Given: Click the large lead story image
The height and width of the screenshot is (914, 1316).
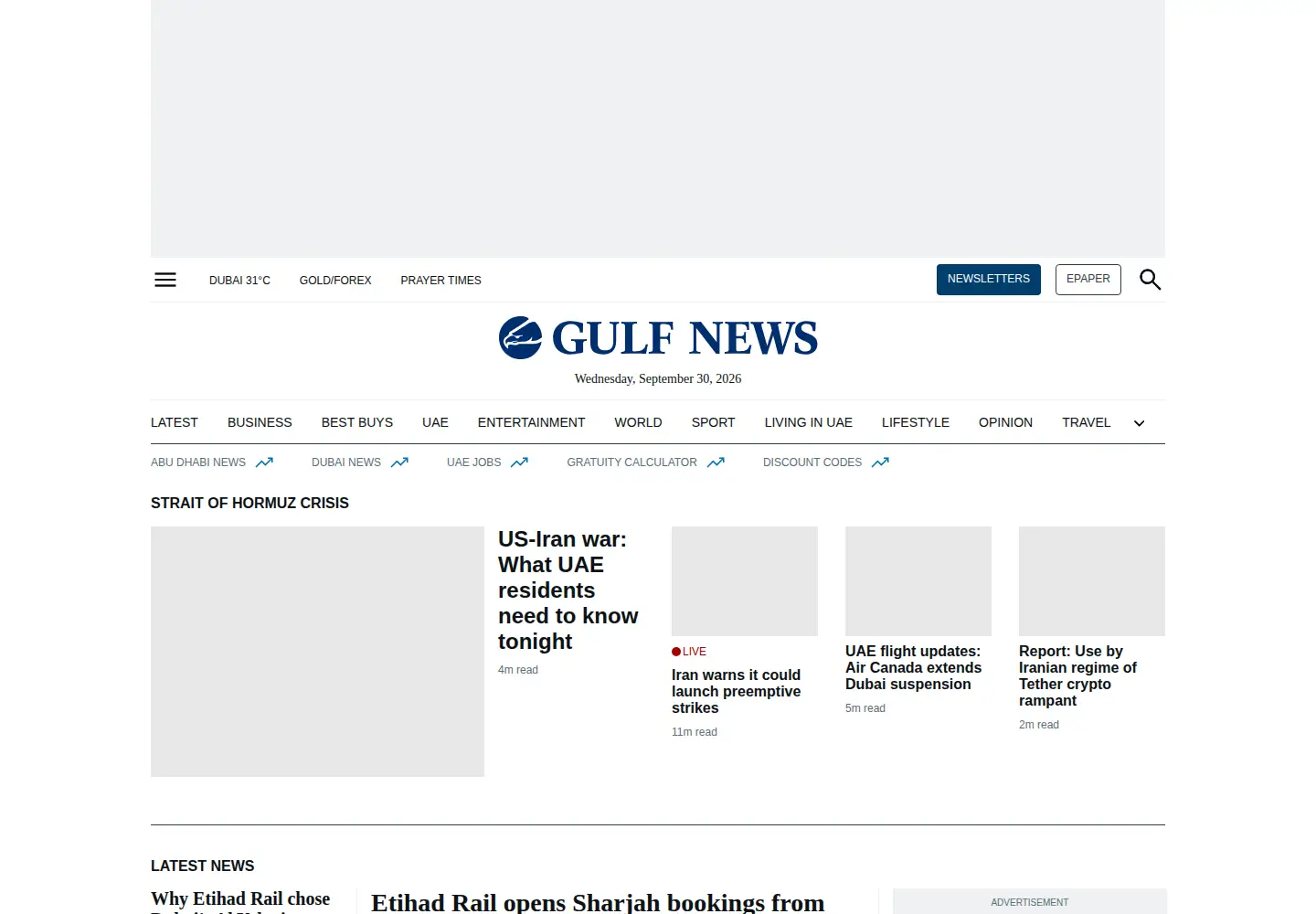Looking at the screenshot, I should tap(317, 652).
